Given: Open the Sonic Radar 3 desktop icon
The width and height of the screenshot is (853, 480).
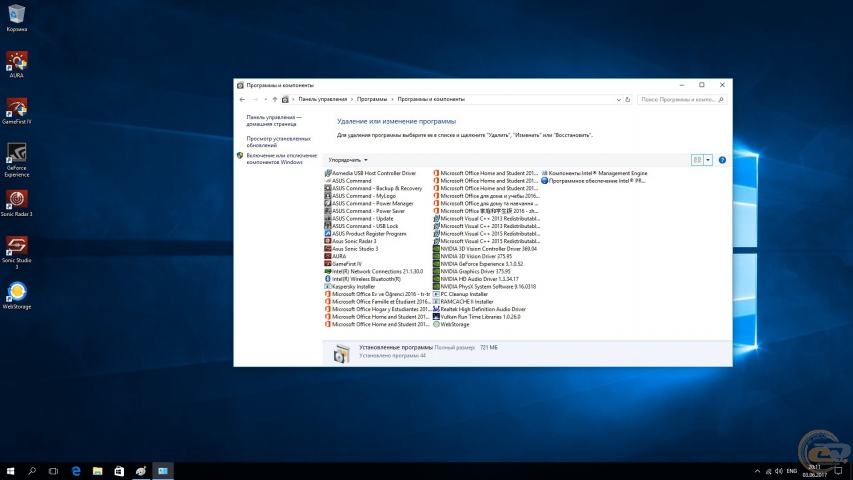Looking at the screenshot, I should point(16,204).
